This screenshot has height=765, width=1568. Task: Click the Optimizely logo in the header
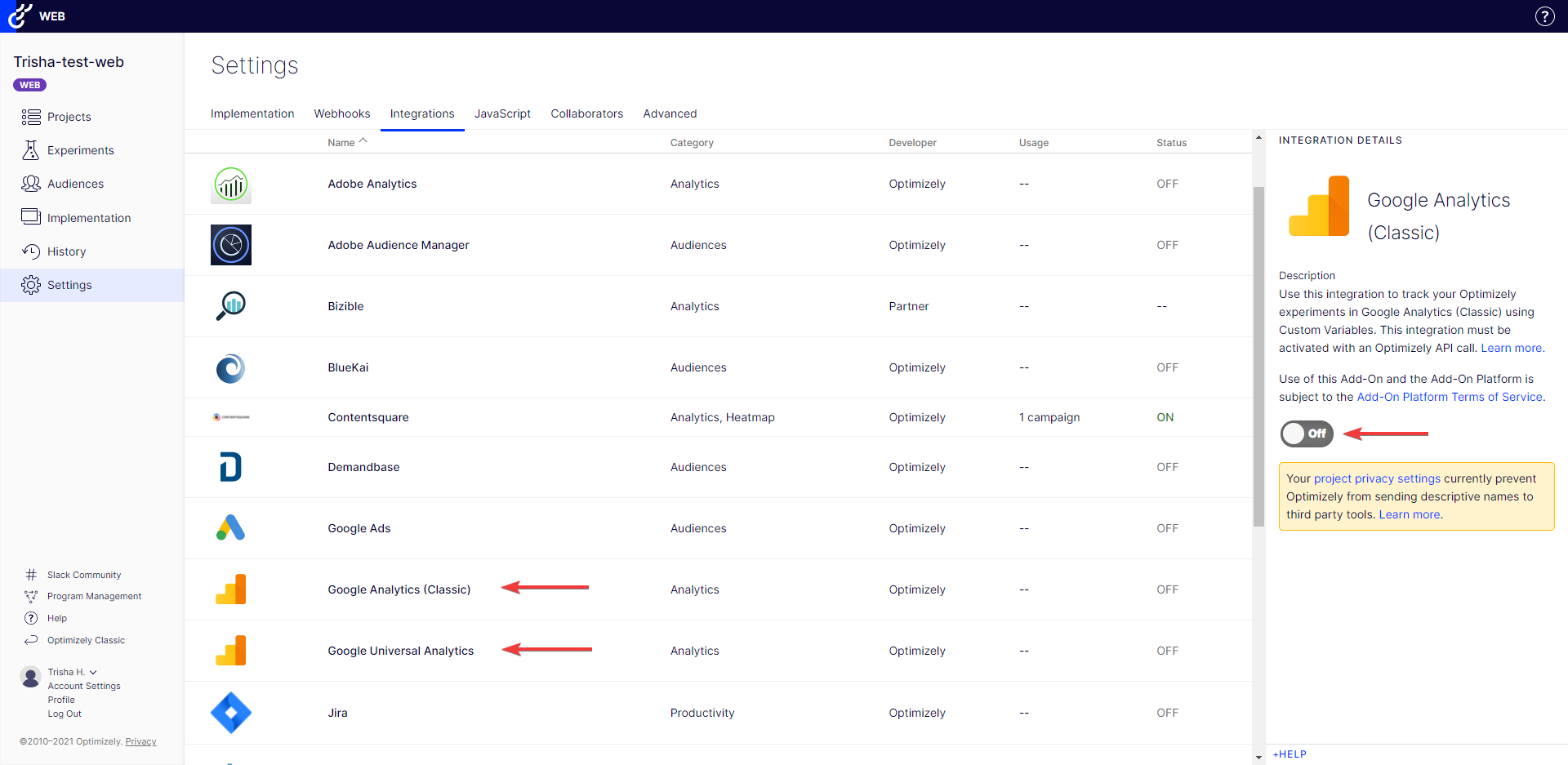point(20,16)
